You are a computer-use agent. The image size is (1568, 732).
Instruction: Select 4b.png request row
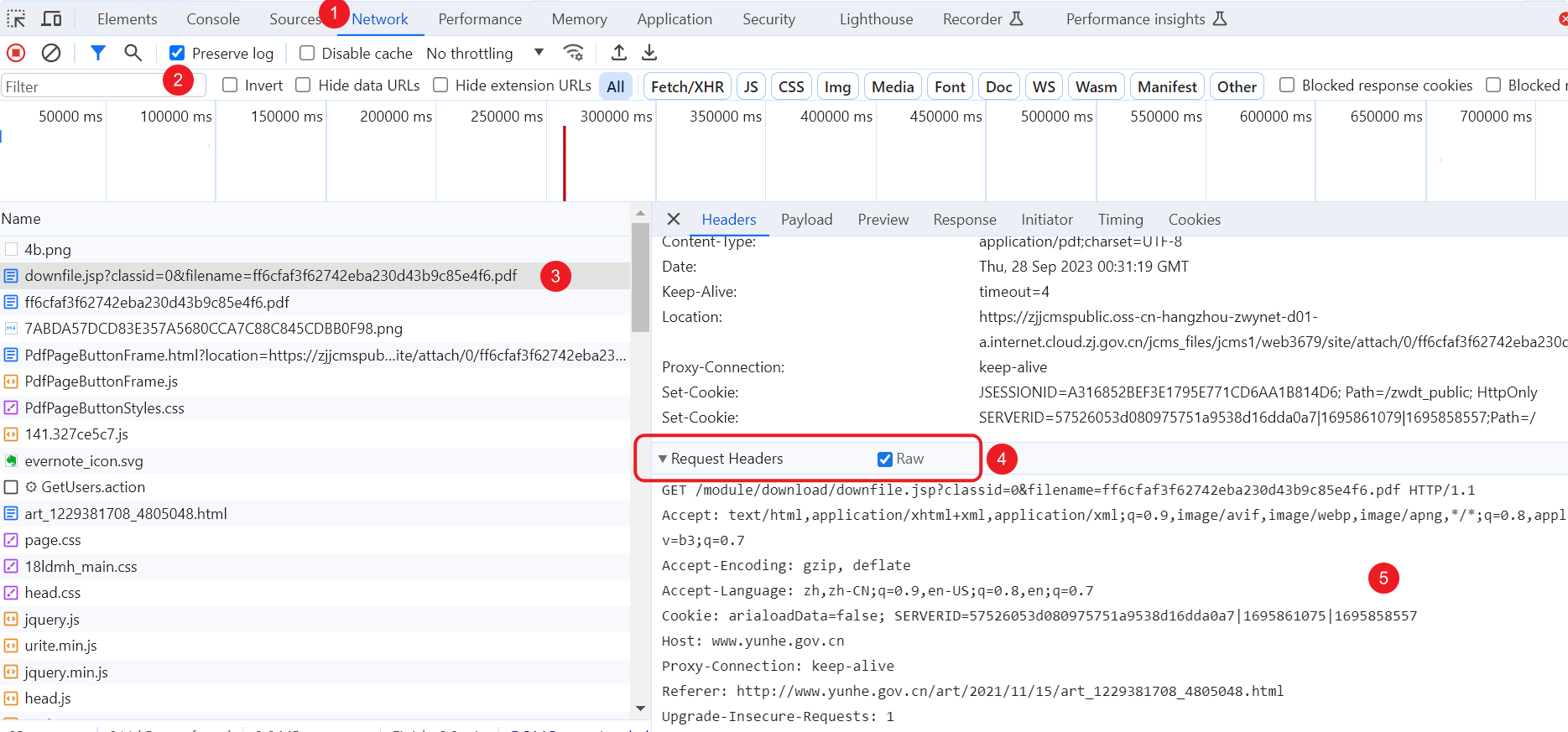pos(315,249)
